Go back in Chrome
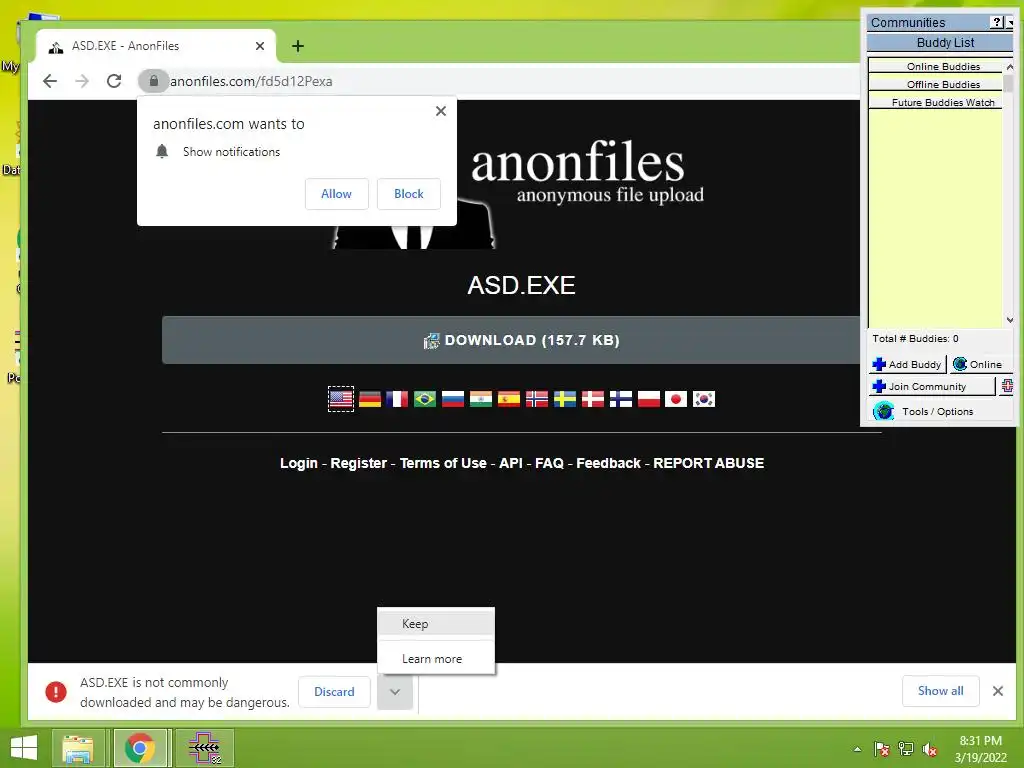1024x768 pixels. coord(50,81)
